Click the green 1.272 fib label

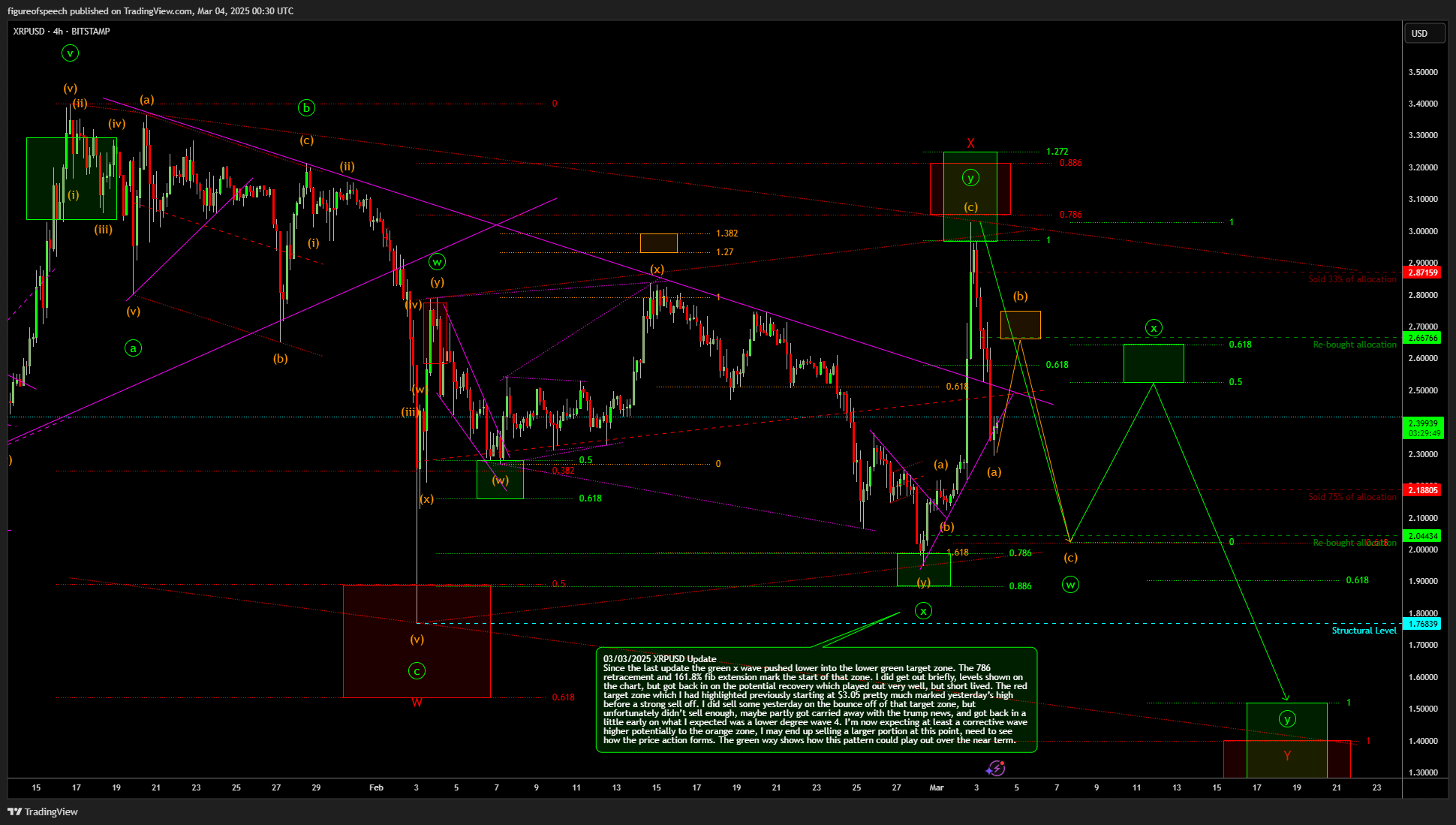tap(1057, 152)
